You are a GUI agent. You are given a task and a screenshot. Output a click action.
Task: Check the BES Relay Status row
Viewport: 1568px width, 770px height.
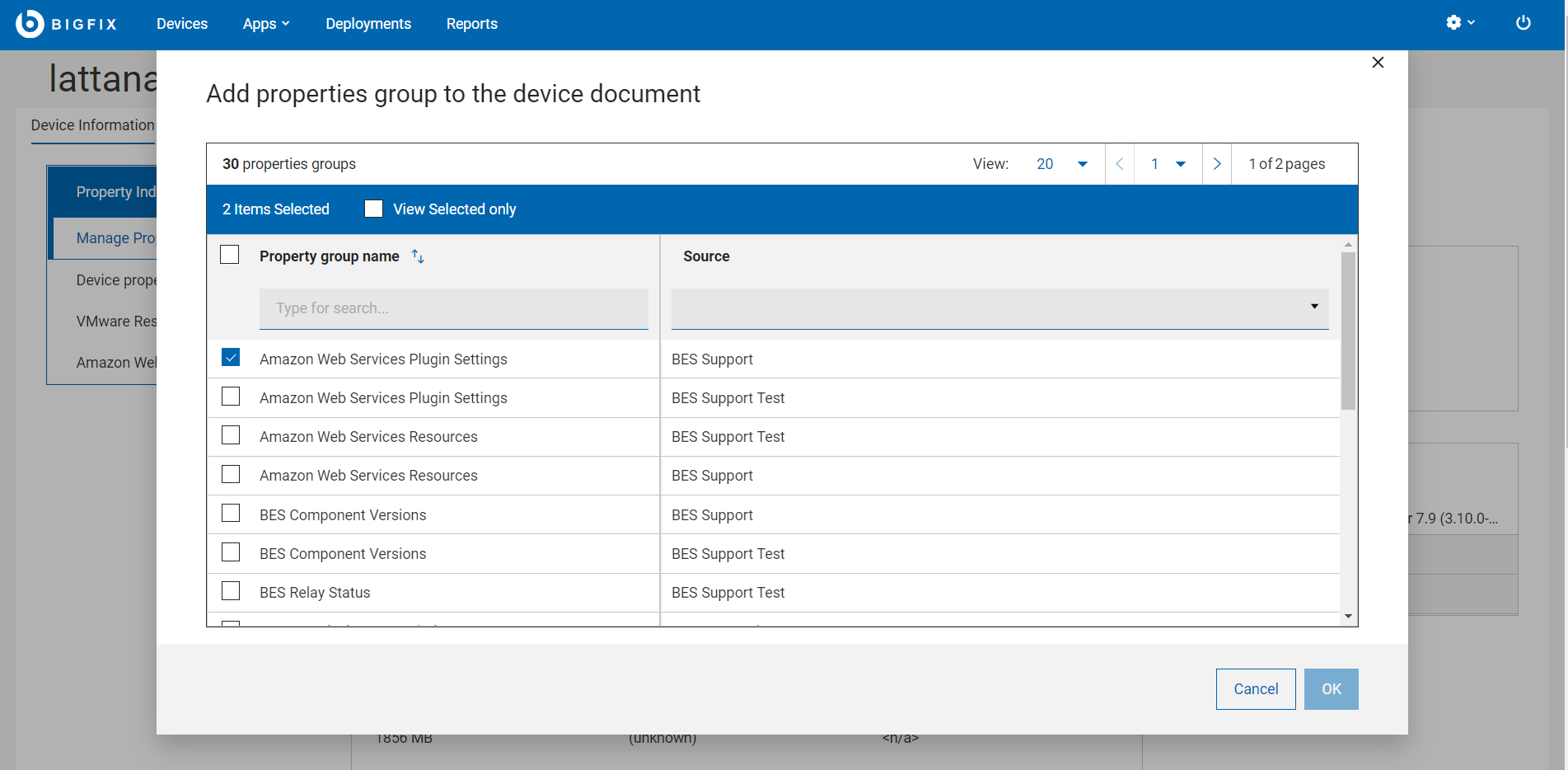[231, 591]
